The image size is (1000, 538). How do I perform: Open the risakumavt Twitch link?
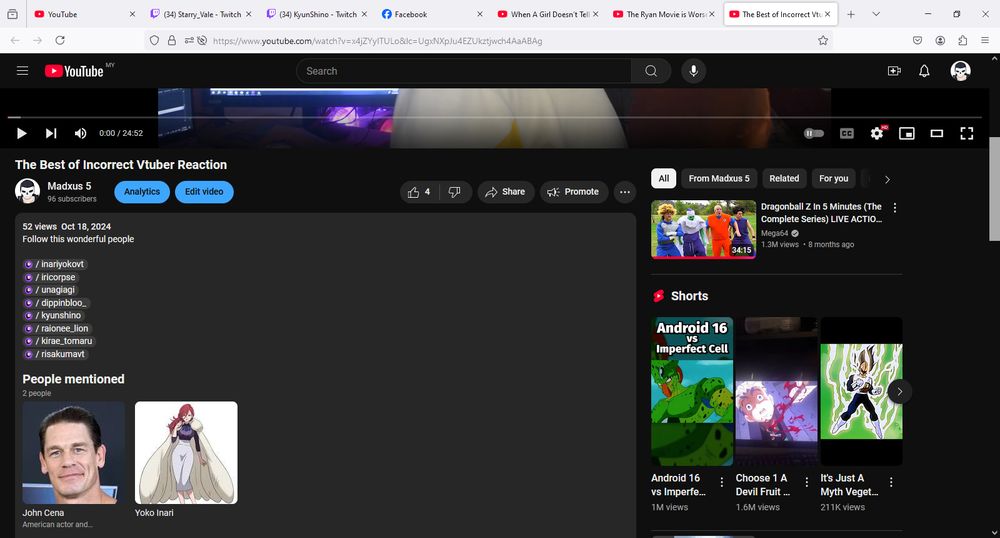click(x=55, y=354)
